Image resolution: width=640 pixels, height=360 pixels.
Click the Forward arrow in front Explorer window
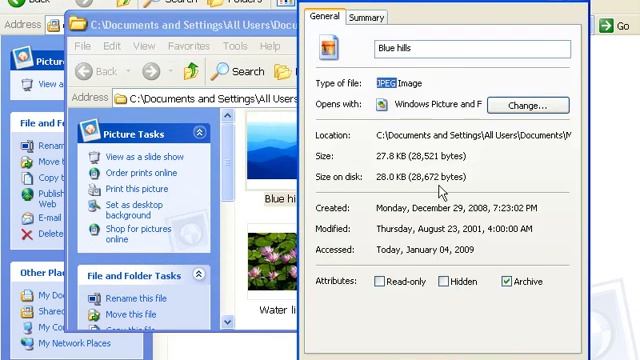point(151,71)
